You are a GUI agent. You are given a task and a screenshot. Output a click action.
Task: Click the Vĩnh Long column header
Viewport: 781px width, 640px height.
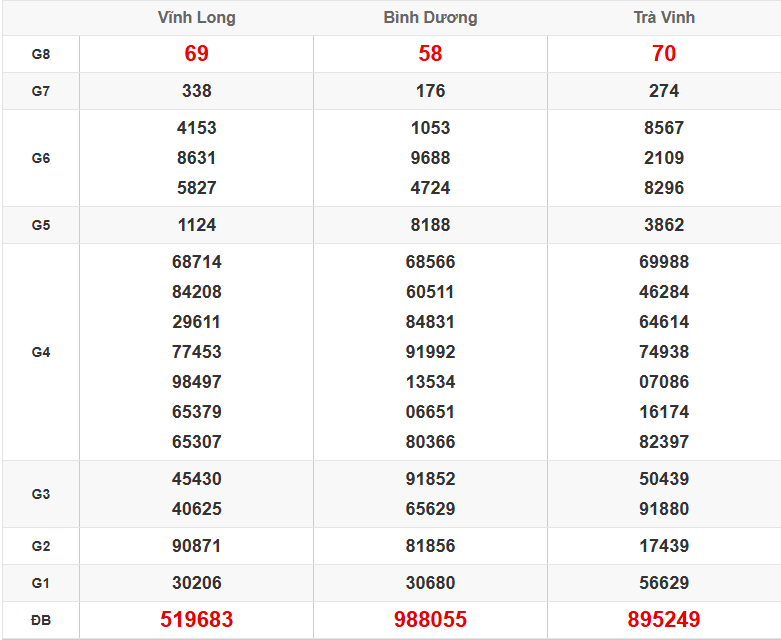pyautogui.click(x=197, y=18)
